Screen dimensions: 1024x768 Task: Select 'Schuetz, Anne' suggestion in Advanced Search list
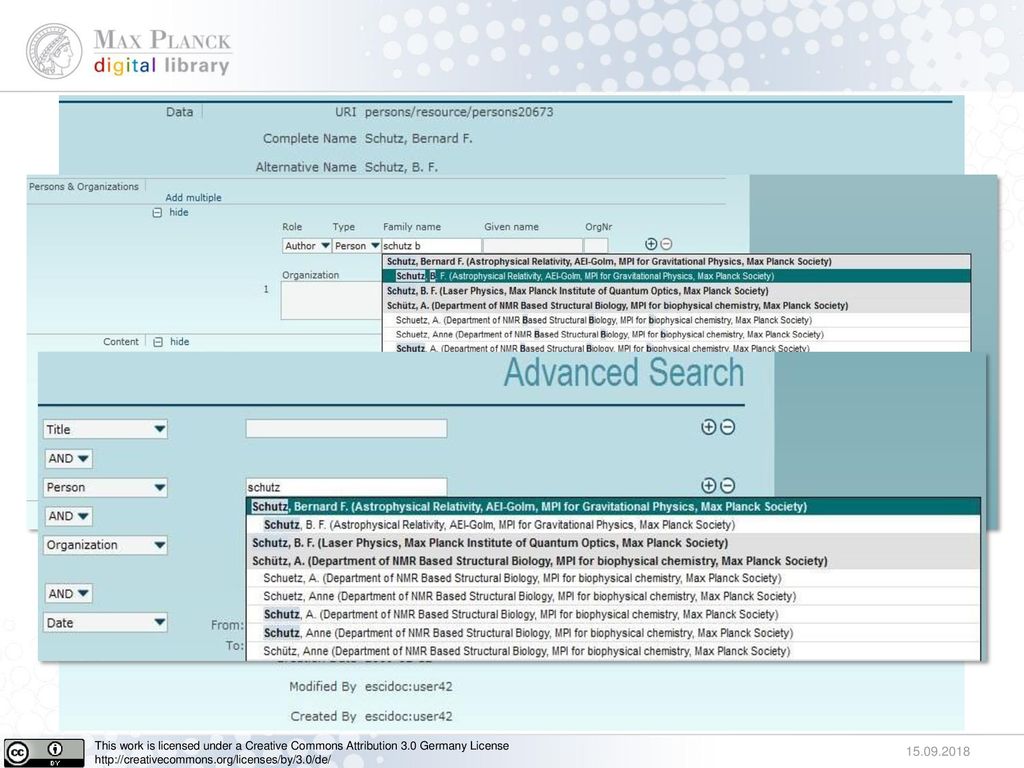(613, 596)
